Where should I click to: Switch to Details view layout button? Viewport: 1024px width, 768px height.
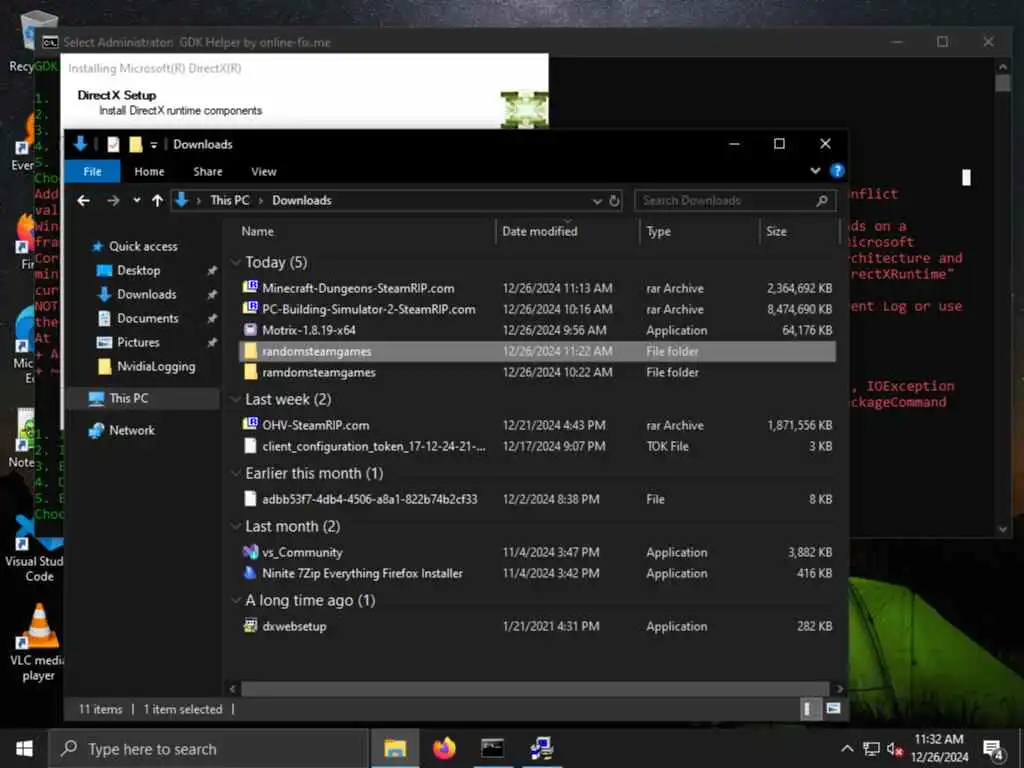click(808, 709)
